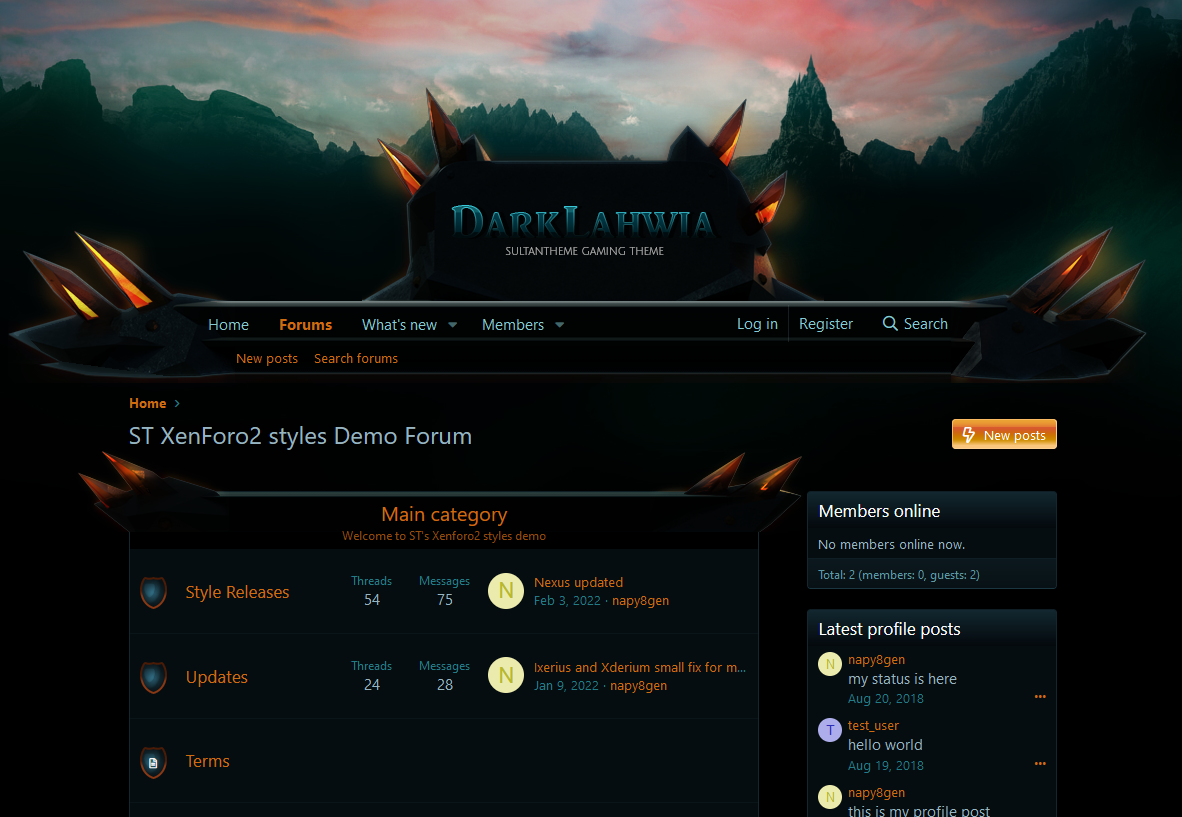Viewport: 1182px width, 817px height.
Task: Expand the Members dropdown arrow
Action: [560, 325]
